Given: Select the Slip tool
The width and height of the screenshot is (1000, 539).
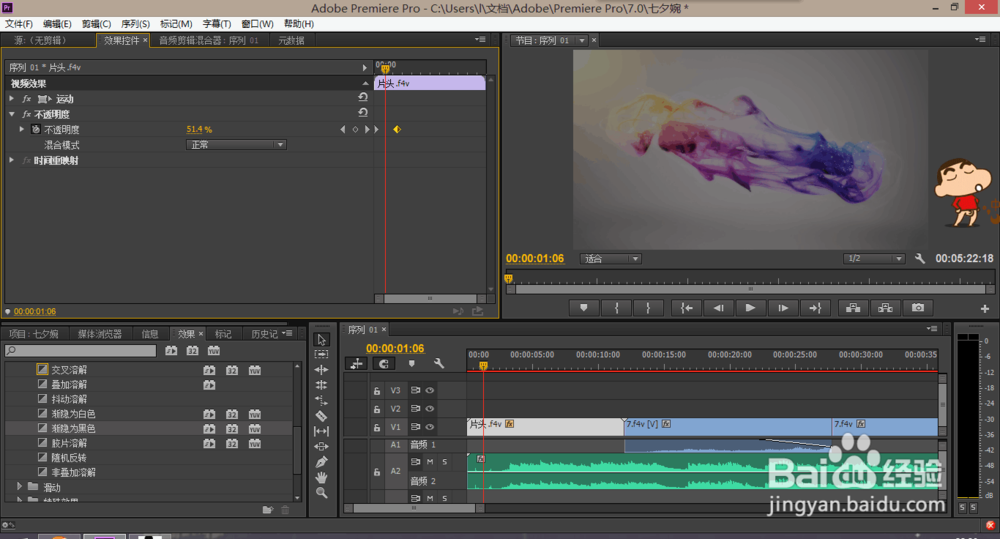Looking at the screenshot, I should [321, 431].
